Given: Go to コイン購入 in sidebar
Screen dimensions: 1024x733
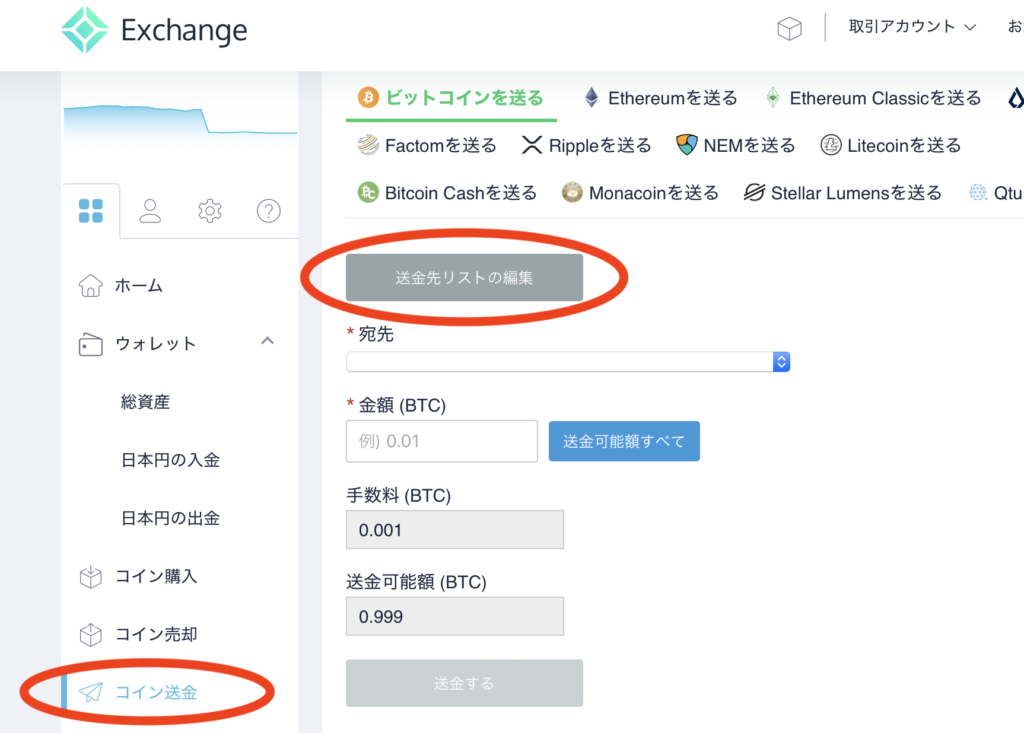Looking at the screenshot, I should (156, 576).
